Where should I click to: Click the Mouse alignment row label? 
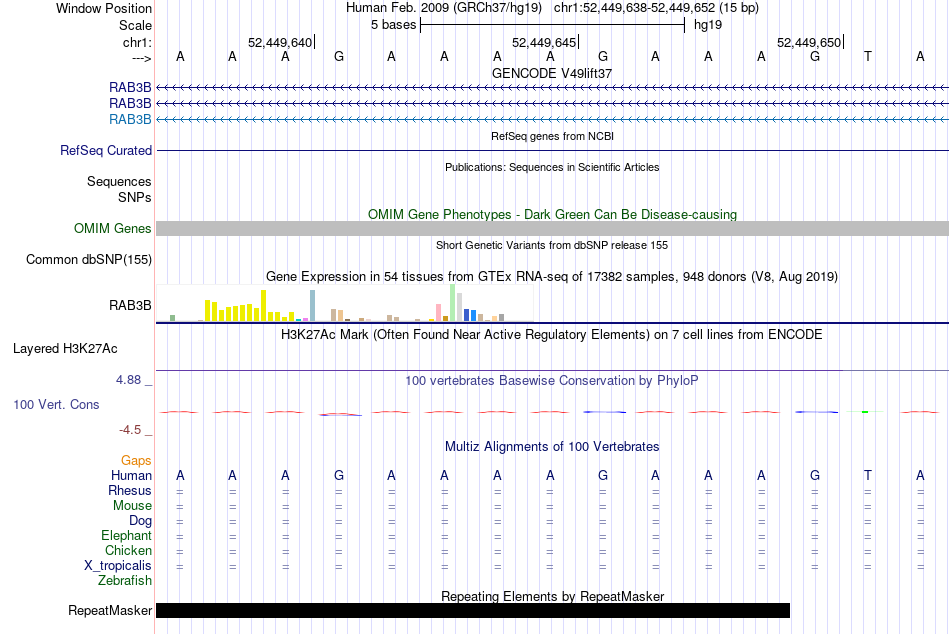coord(132,506)
